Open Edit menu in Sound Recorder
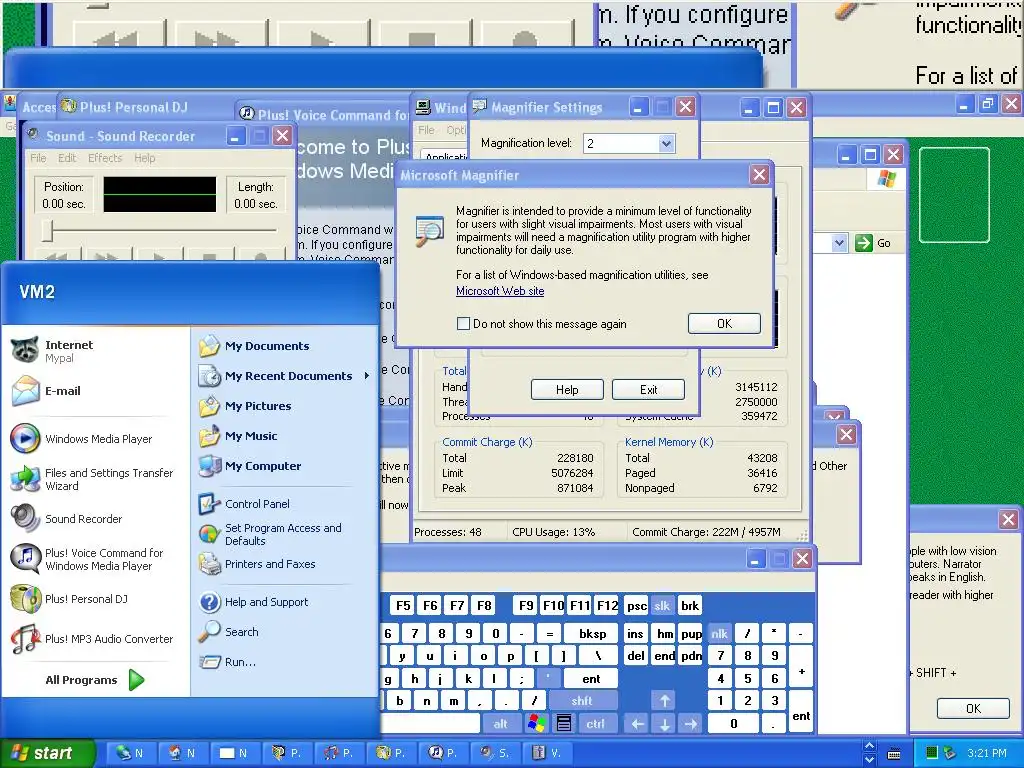 67,158
